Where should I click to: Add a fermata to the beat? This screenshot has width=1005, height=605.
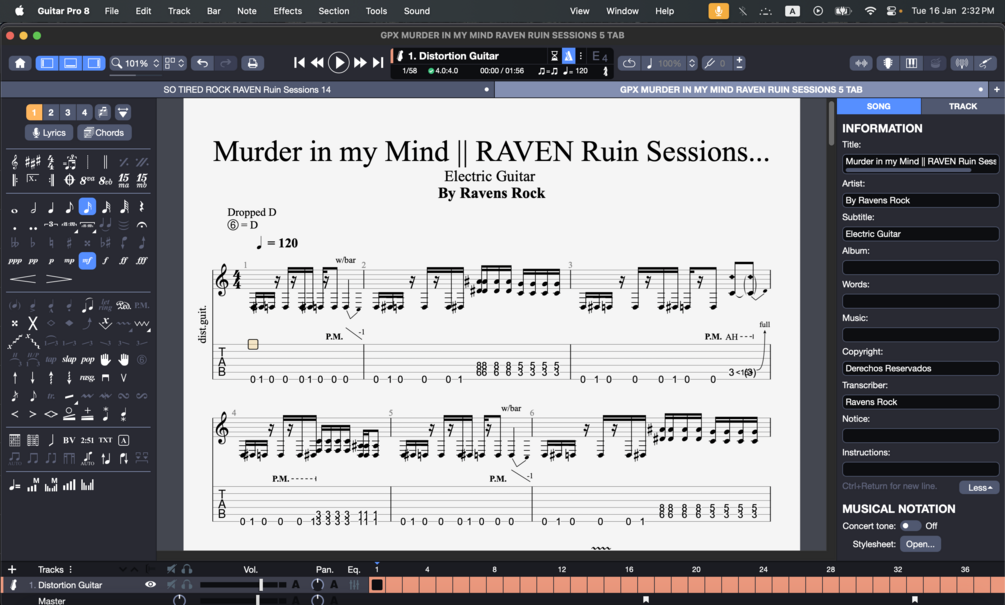pyautogui.click(x=142, y=225)
